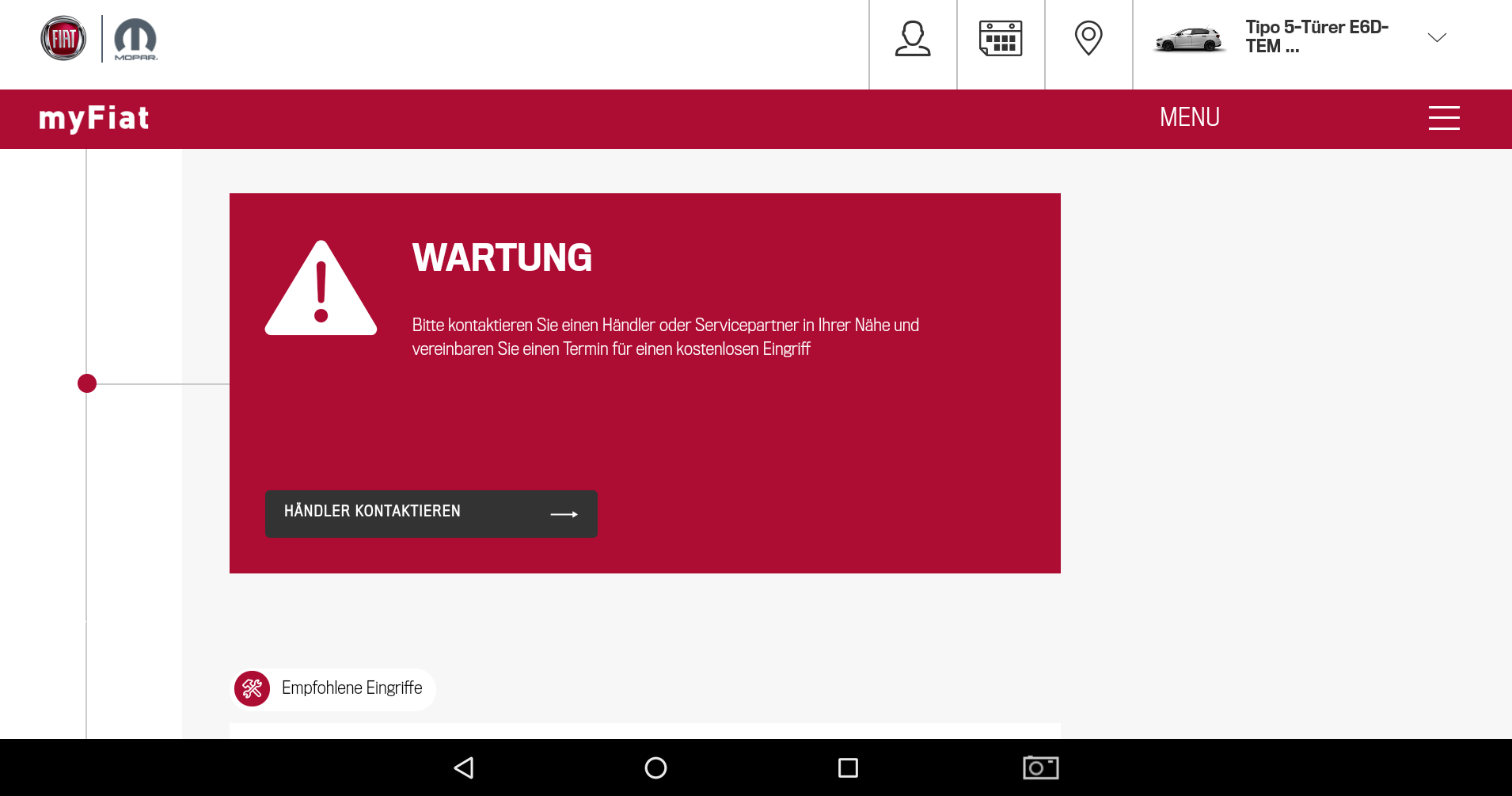1512x796 pixels.
Task: Click the red timeline marker dot
Action: pos(87,383)
